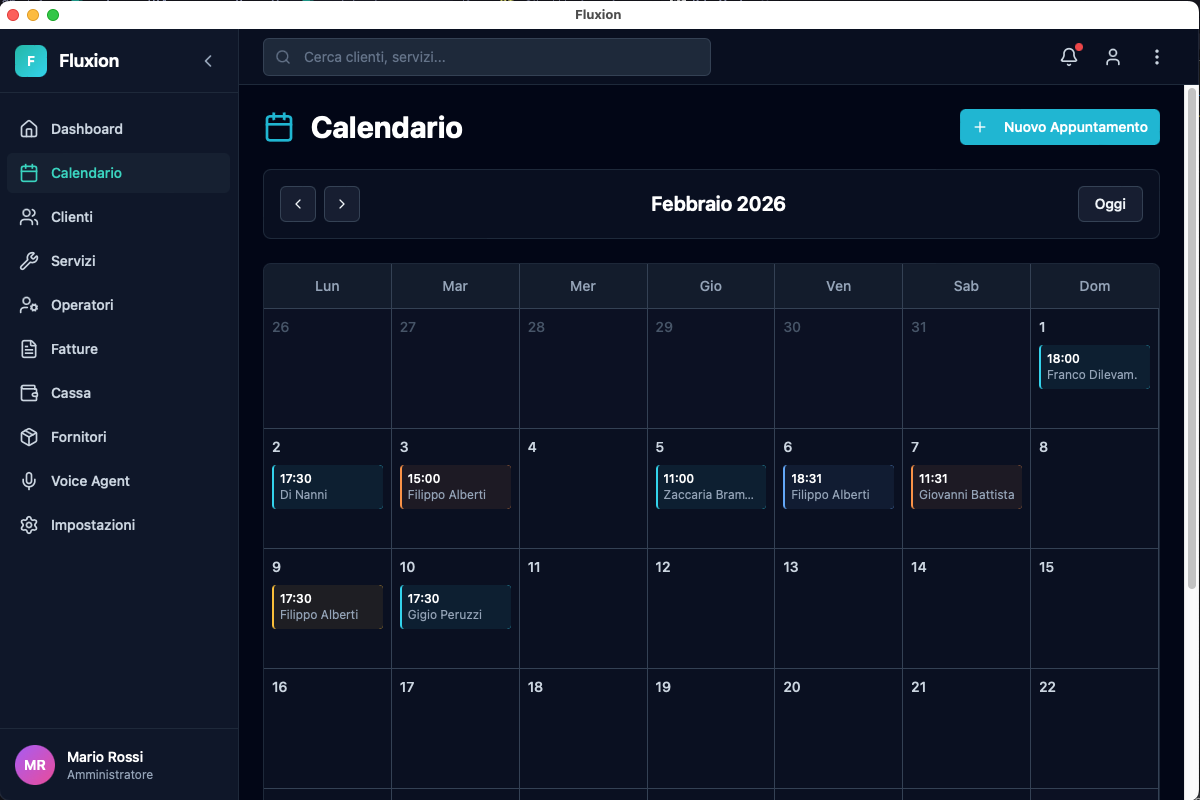This screenshot has width=1200, height=800.
Task: Go to previous month with left arrow
Action: coord(297,203)
